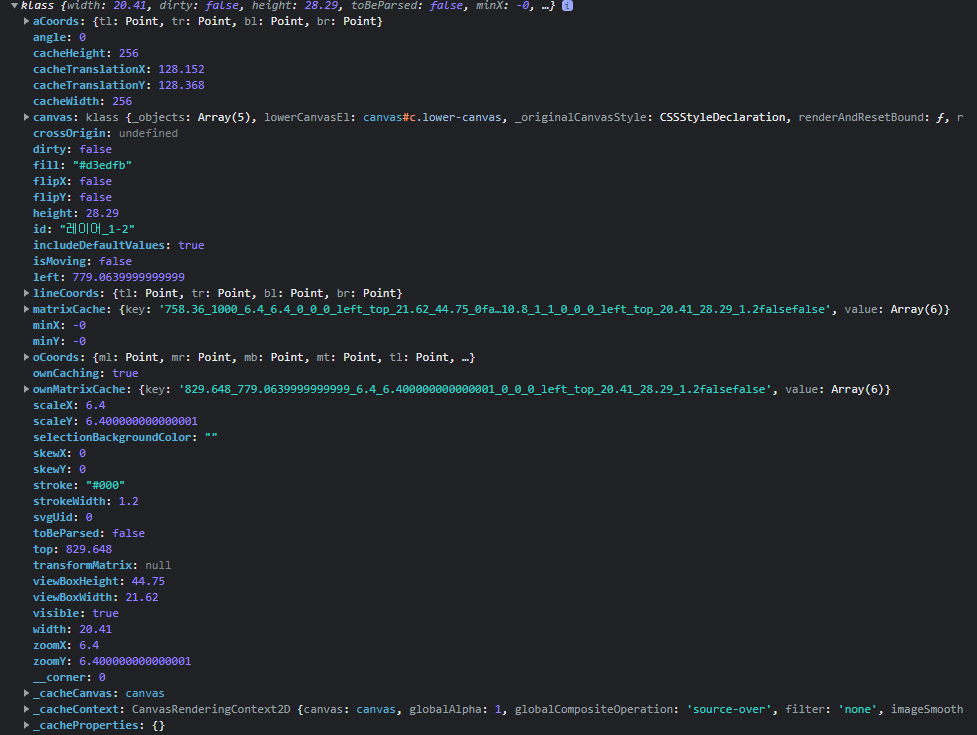This screenshot has height=735, width=977.
Task: Select the fill value #d3edfb
Action: [102, 165]
